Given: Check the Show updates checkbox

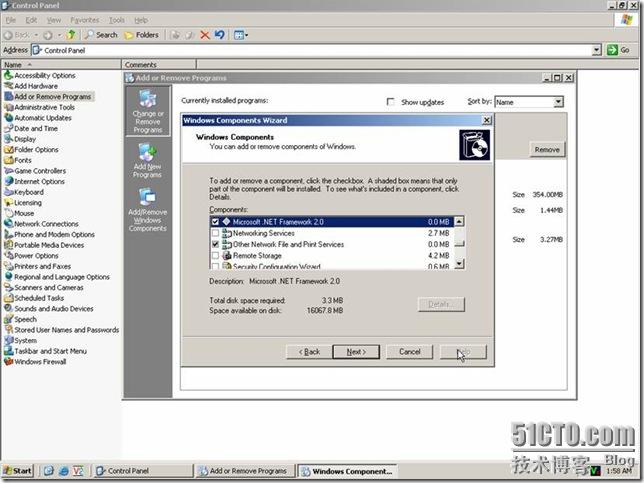Looking at the screenshot, I should [x=391, y=101].
